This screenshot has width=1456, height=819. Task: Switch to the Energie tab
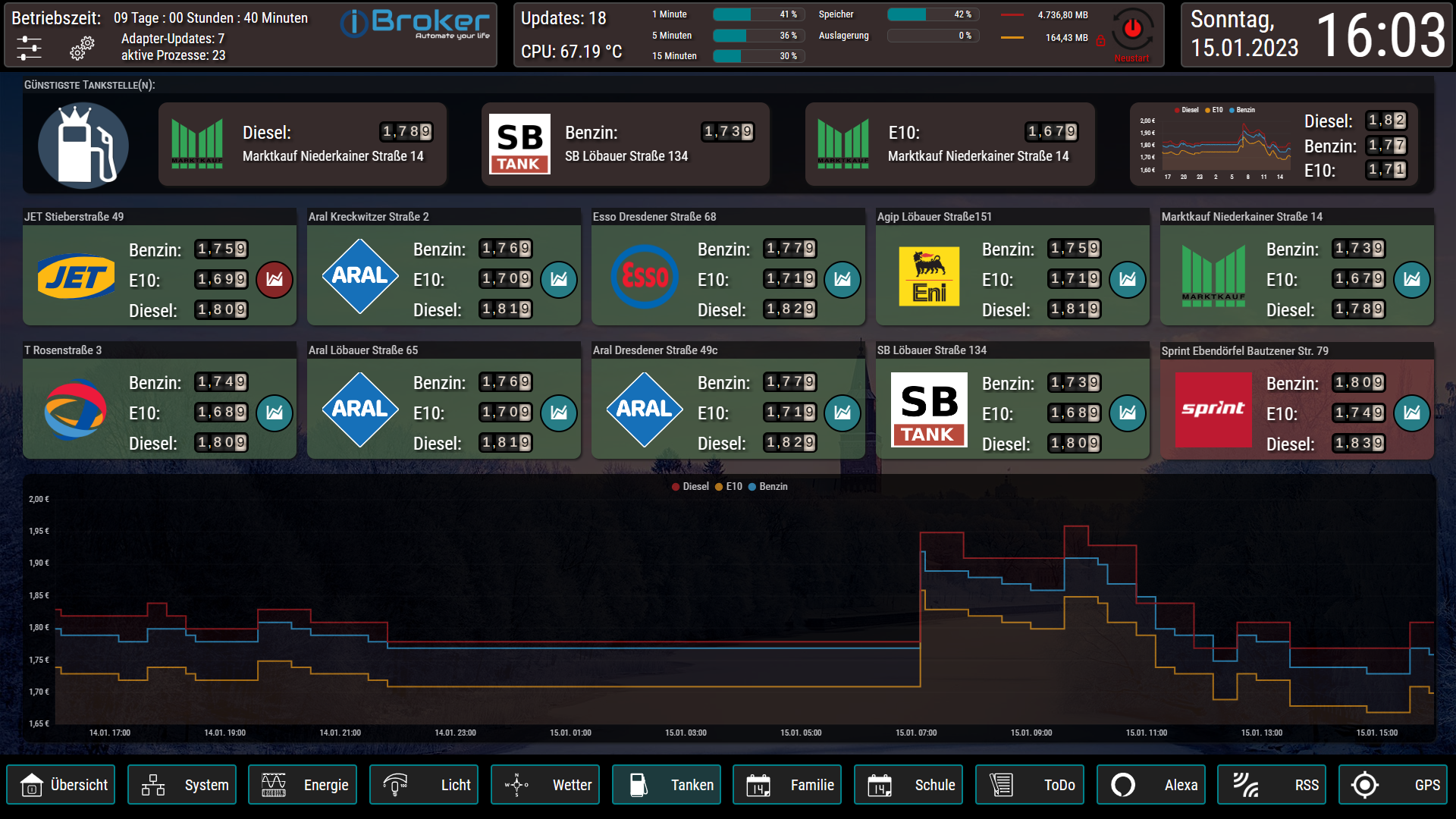(303, 785)
